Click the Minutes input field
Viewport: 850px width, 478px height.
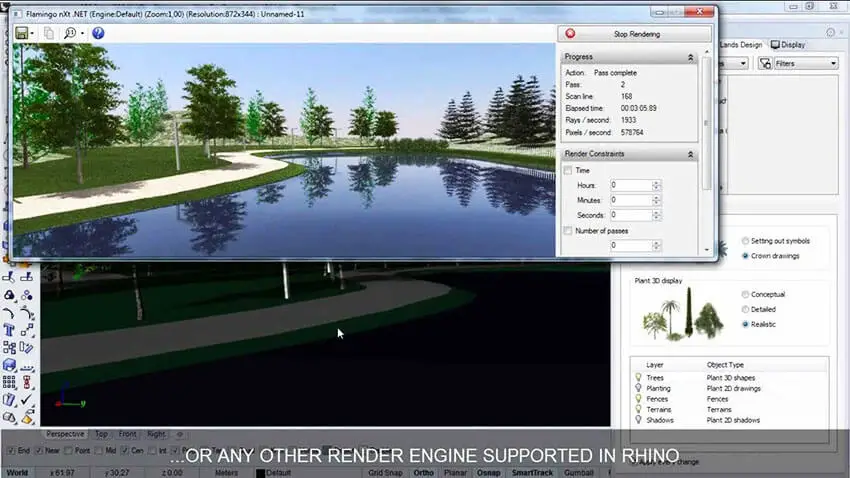[x=630, y=200]
